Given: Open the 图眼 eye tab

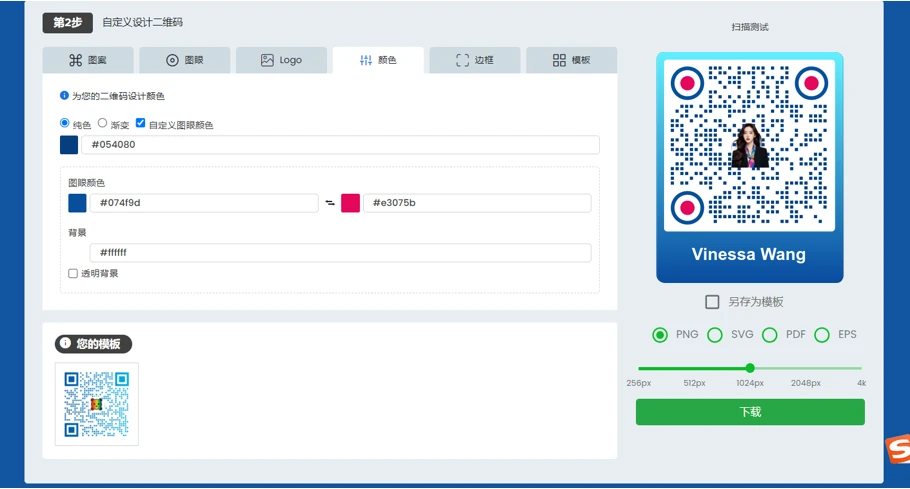Looking at the screenshot, I should 185,60.
